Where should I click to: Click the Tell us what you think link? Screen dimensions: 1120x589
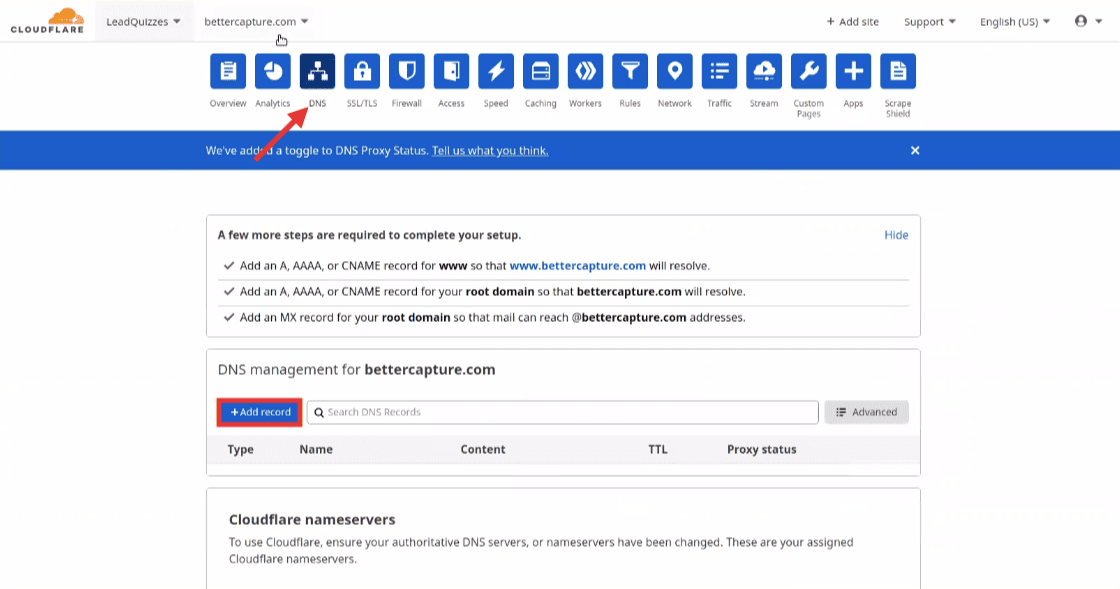coord(490,151)
